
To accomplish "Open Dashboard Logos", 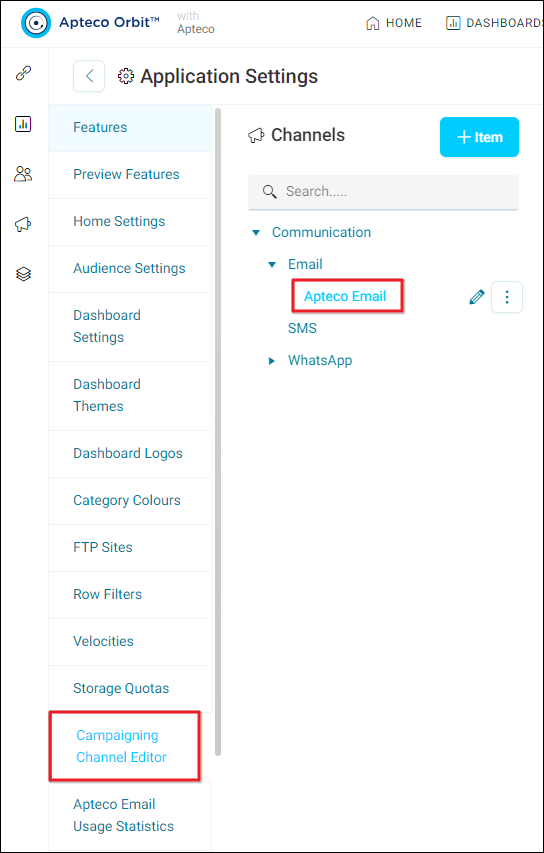I will coord(130,454).
